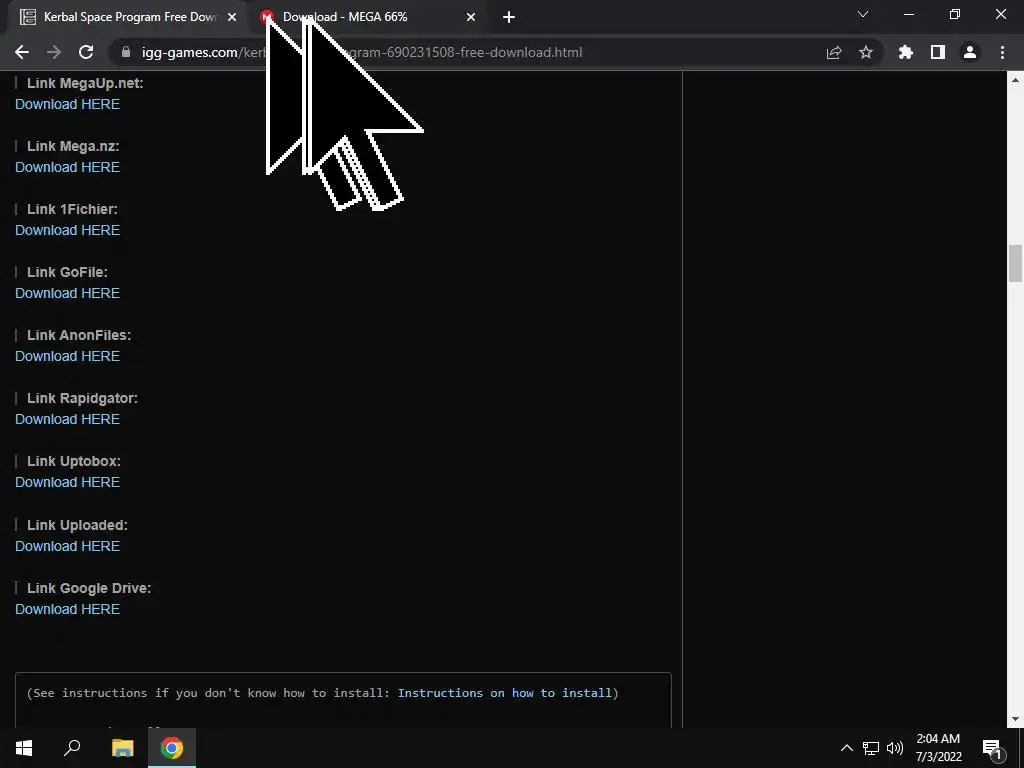Click the Link MegaUp.net: label

[x=85, y=83]
